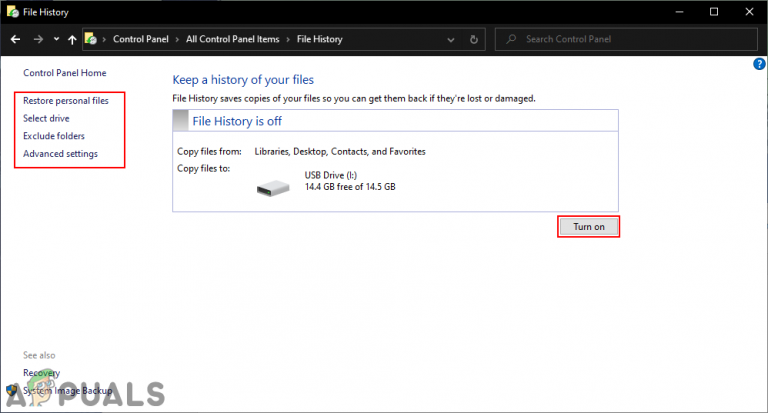This screenshot has width=768, height=413.
Task: Open Restore personal files
Action: (66, 100)
